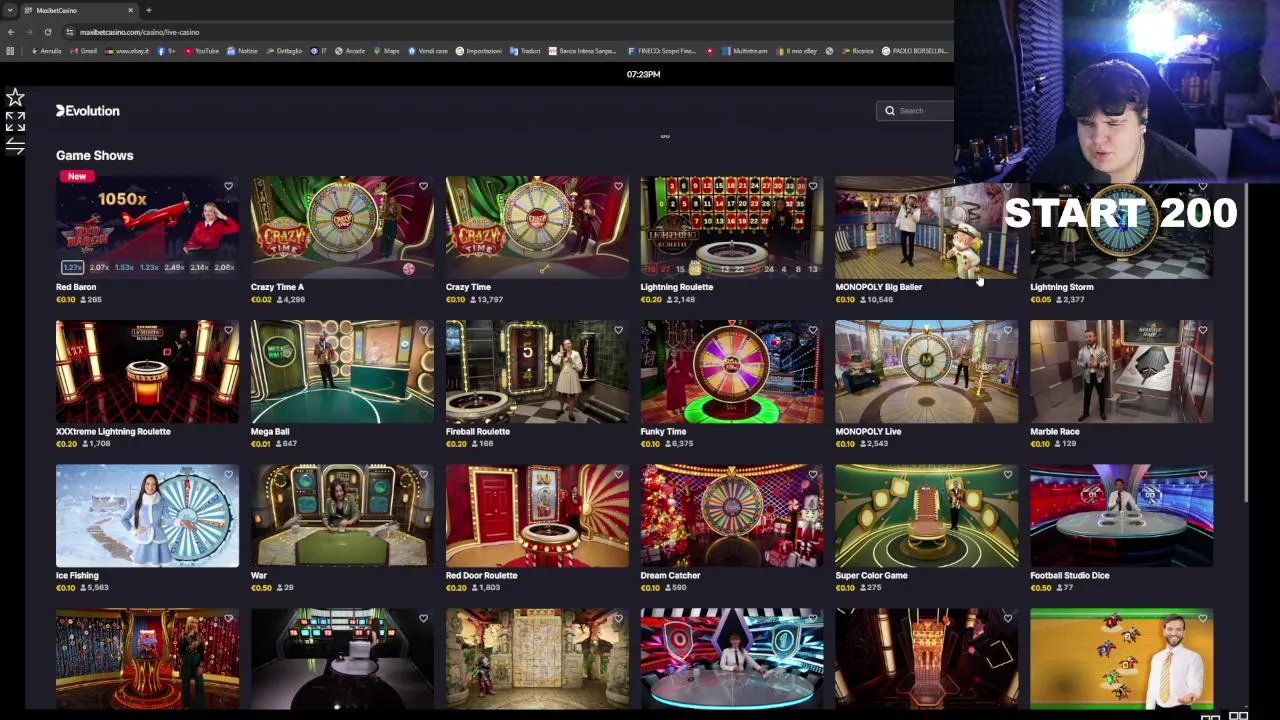The image size is (1280, 720).
Task: Open the Notizie bookmark
Action: 242,51
